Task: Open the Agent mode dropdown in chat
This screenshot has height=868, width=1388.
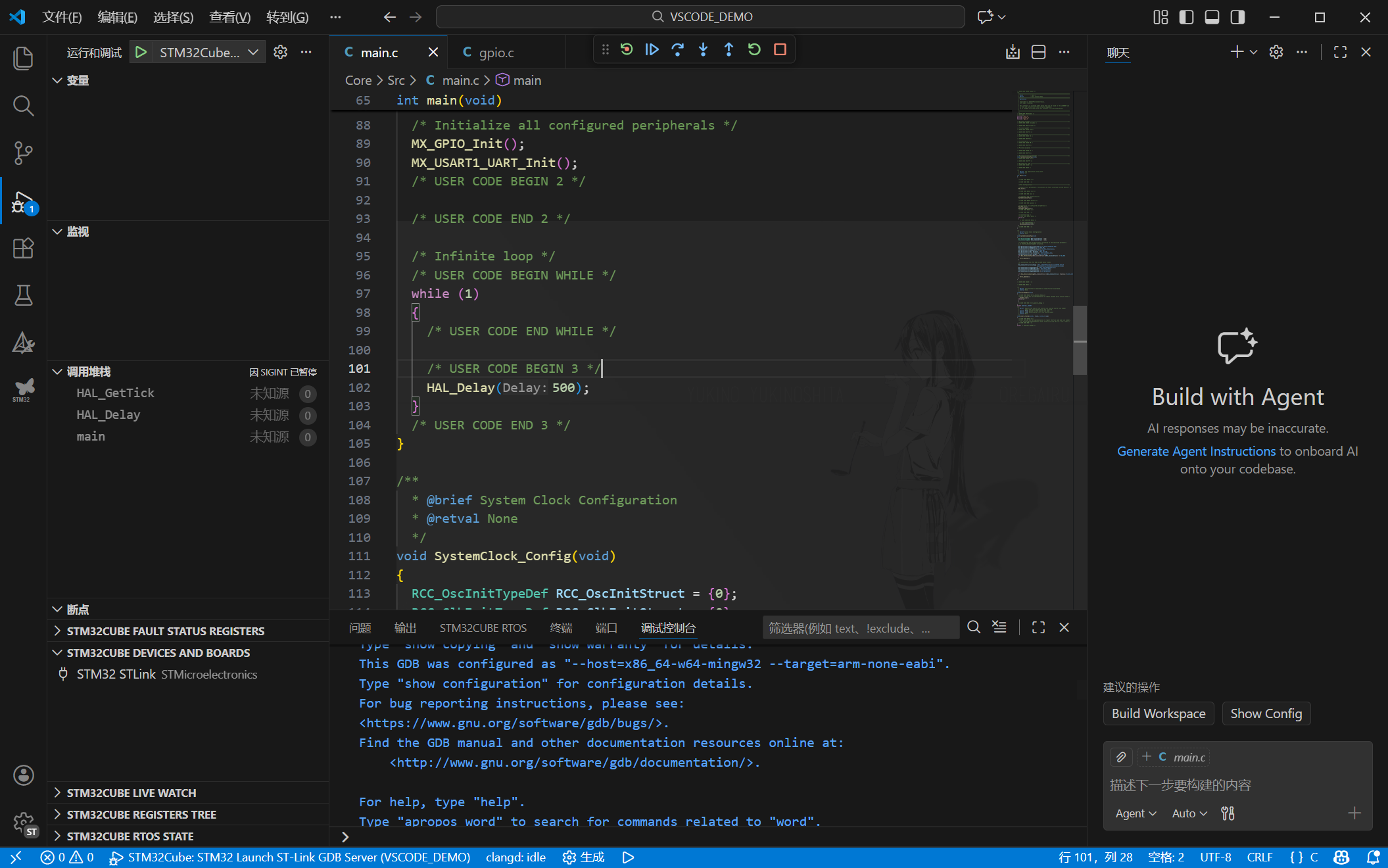Action: (1136, 814)
